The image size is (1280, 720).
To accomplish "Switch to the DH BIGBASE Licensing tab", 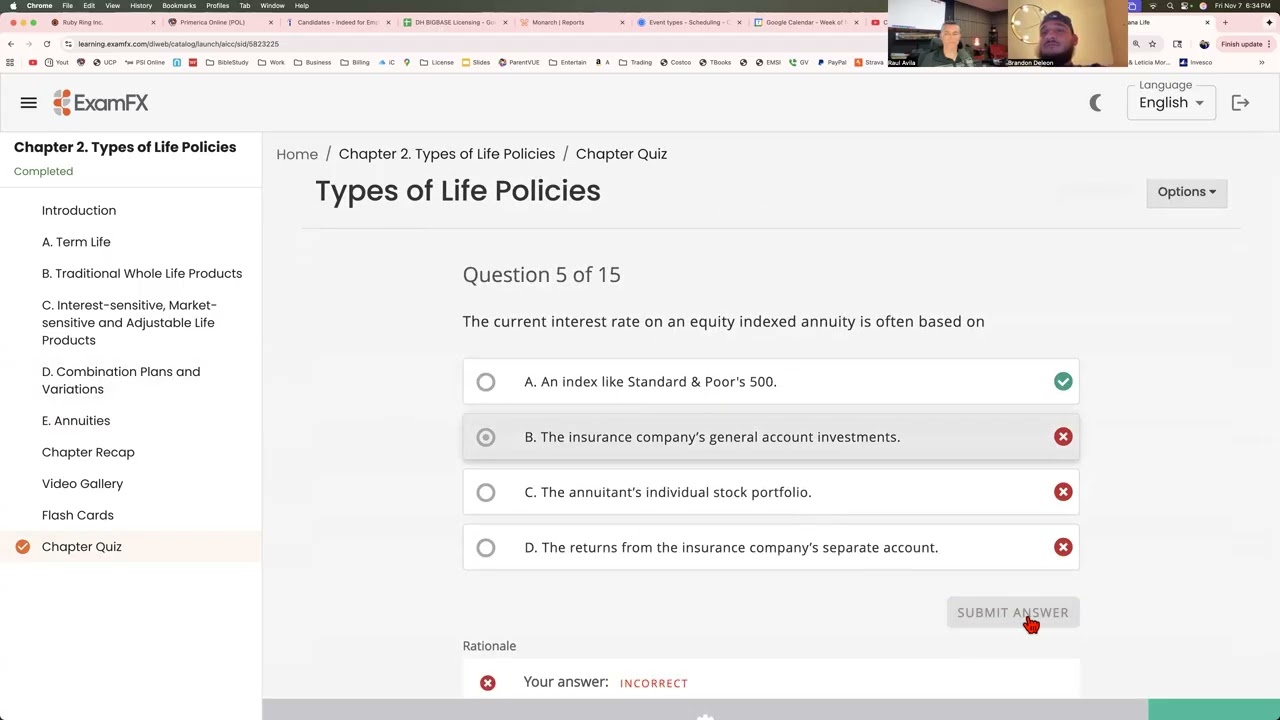I will (x=455, y=22).
